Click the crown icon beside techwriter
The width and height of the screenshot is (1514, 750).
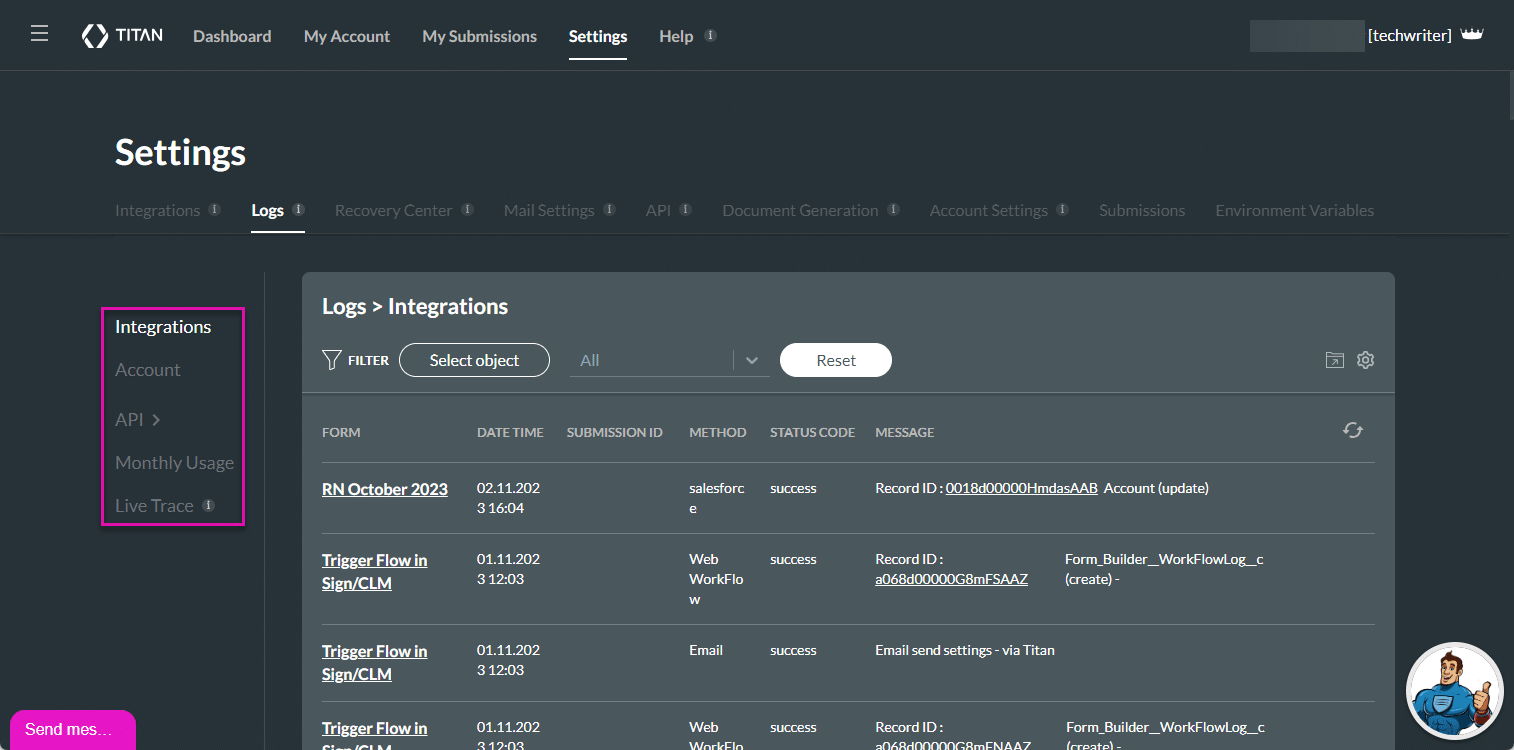tap(1472, 33)
